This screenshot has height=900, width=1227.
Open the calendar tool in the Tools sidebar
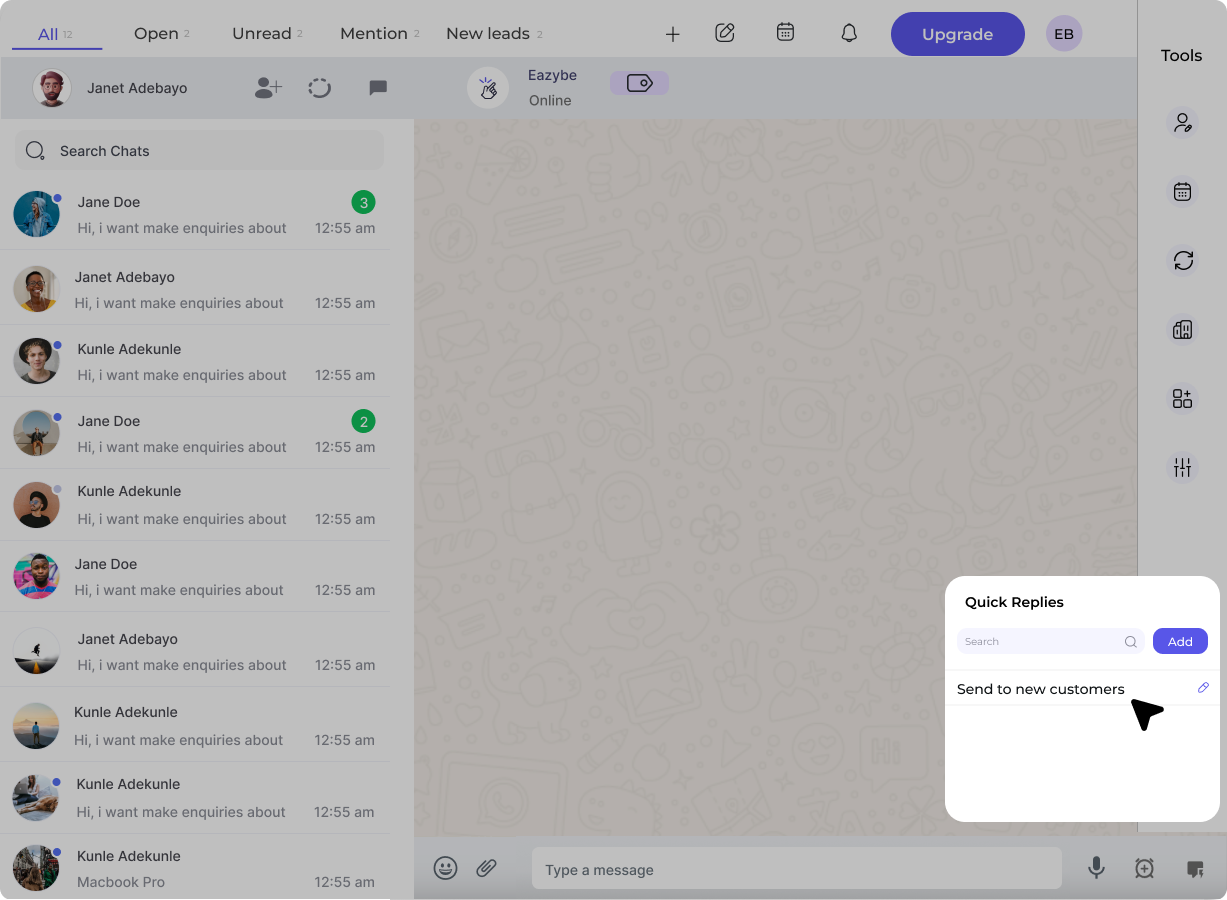click(x=1183, y=191)
